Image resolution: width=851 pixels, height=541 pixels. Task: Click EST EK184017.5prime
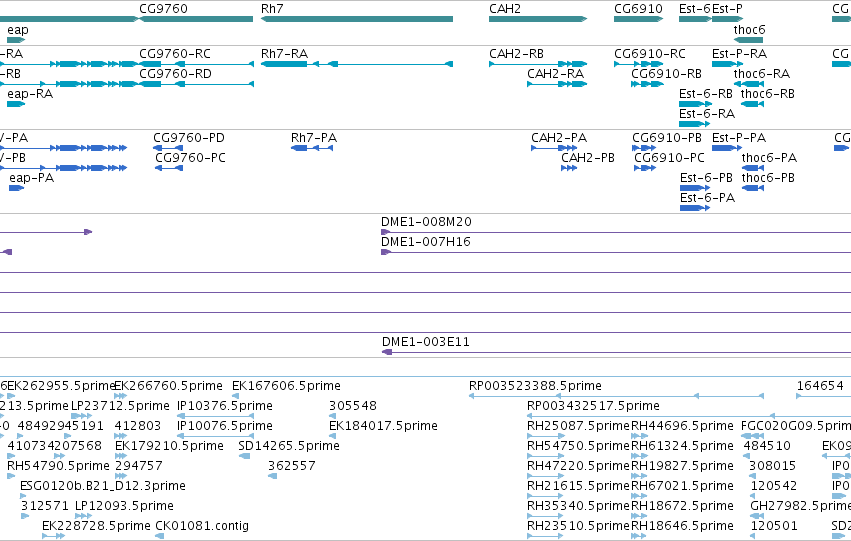[x=332, y=436]
